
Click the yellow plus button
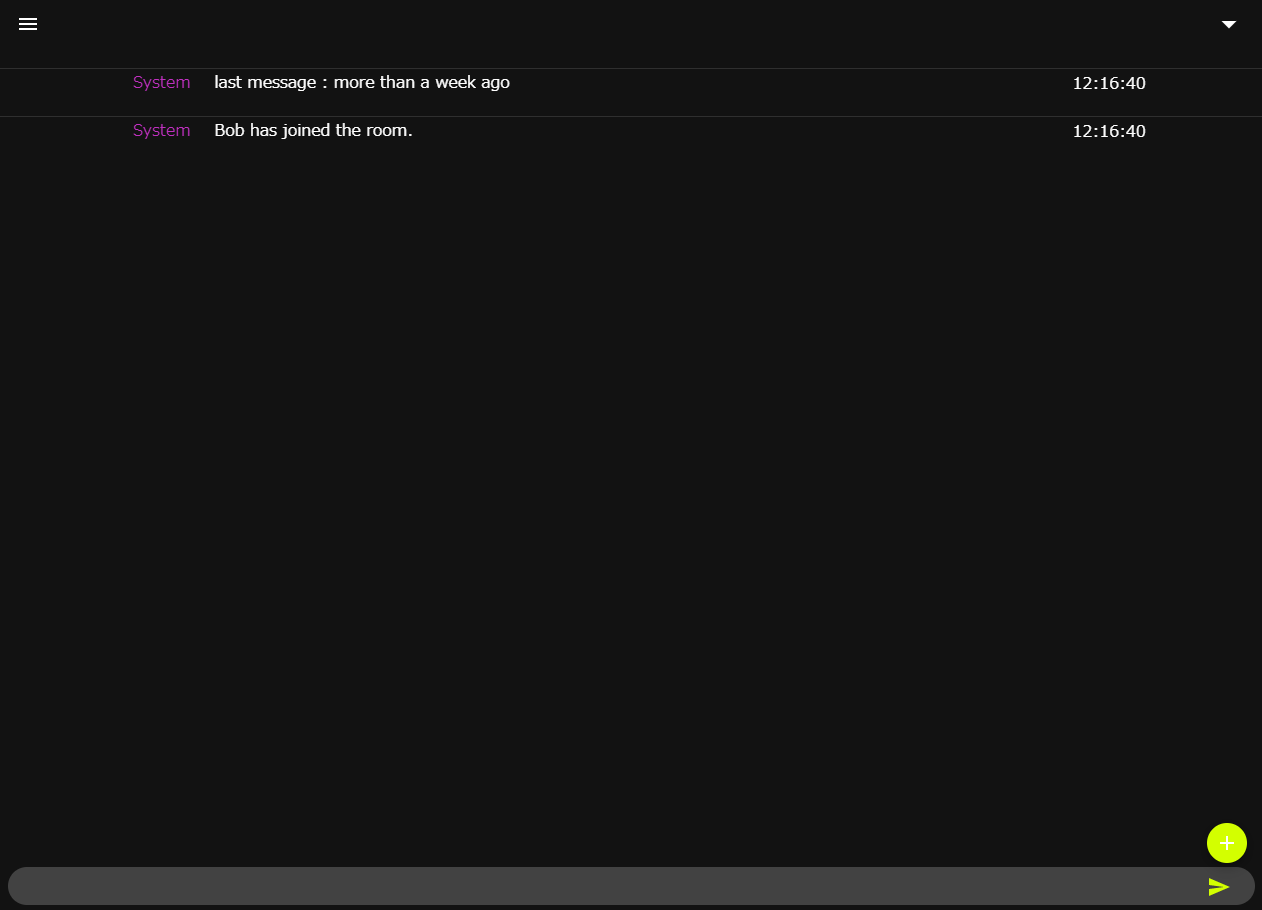click(1226, 843)
